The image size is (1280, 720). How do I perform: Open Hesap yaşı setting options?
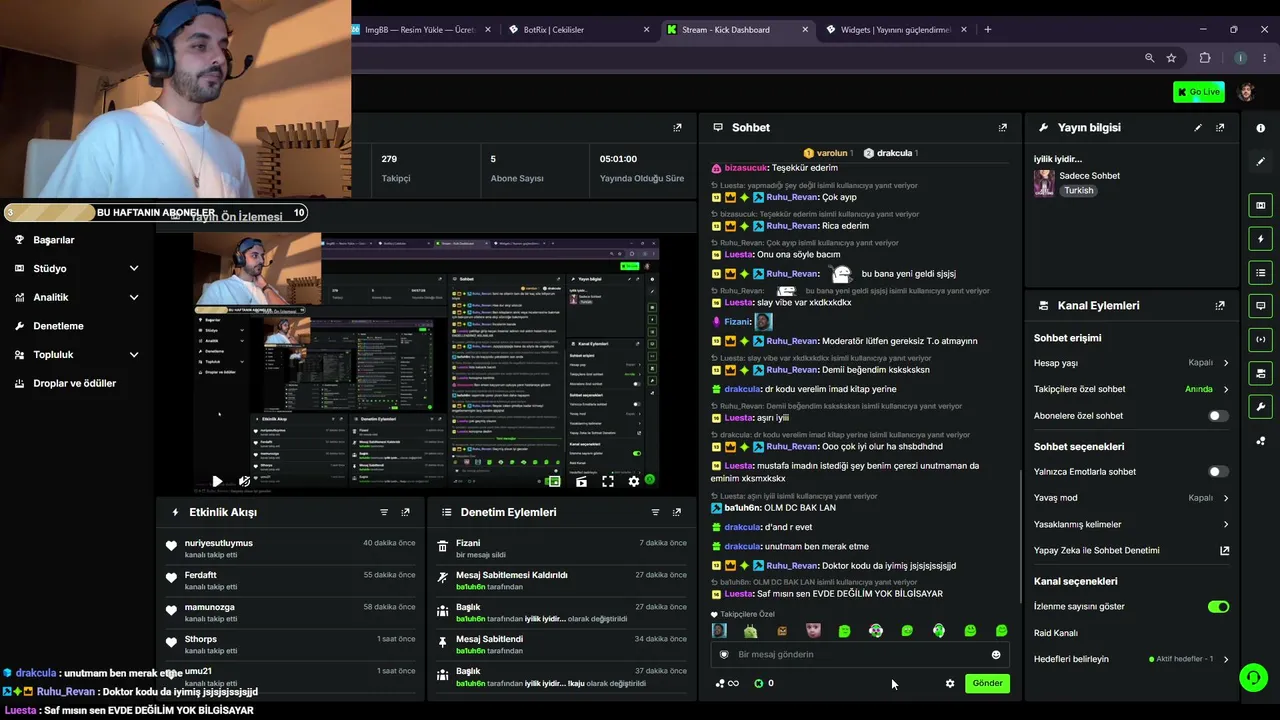click(x=1131, y=363)
